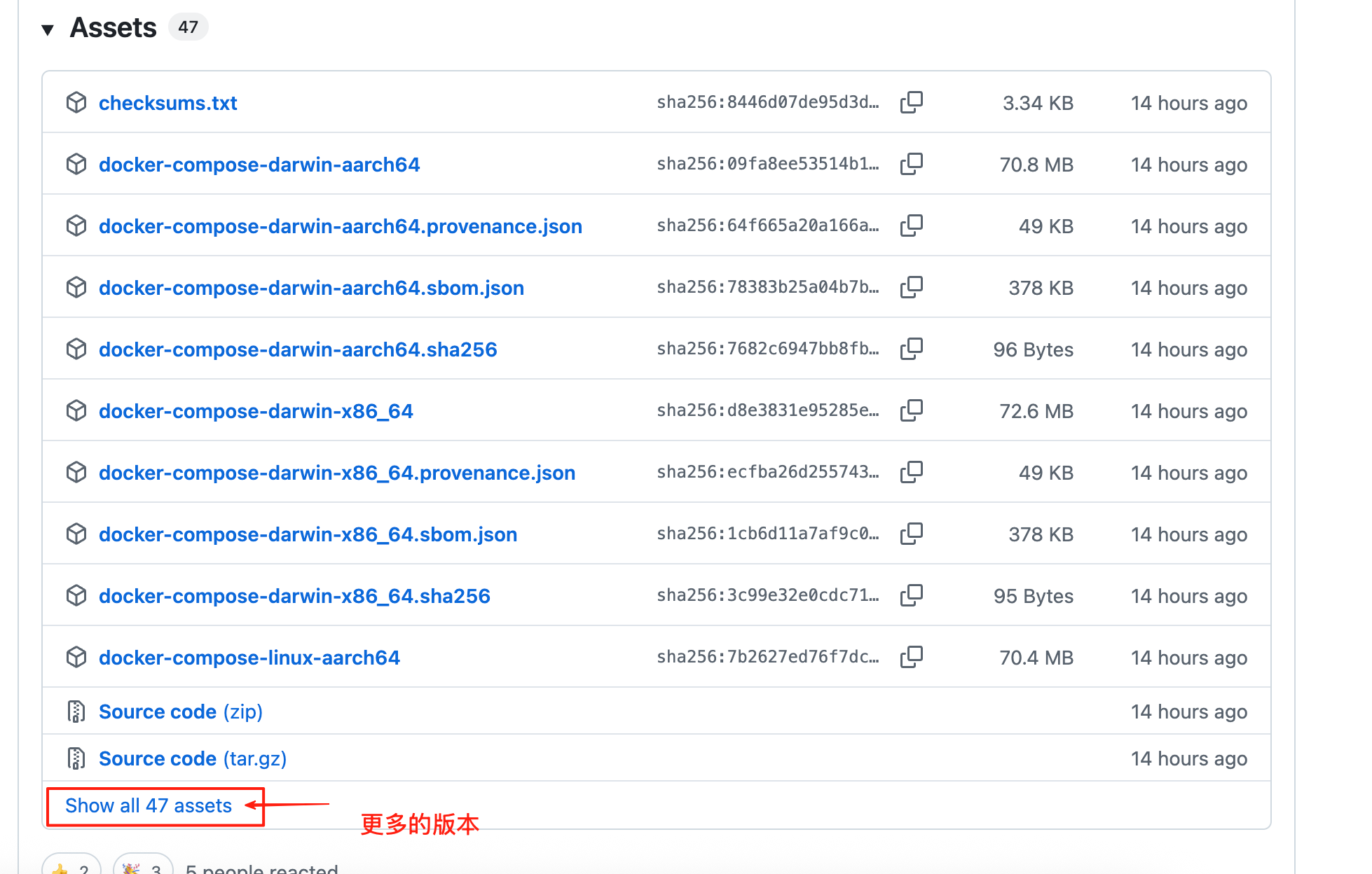The height and width of the screenshot is (874, 1372).
Task: Click the Assets heading
Action: tap(113, 28)
